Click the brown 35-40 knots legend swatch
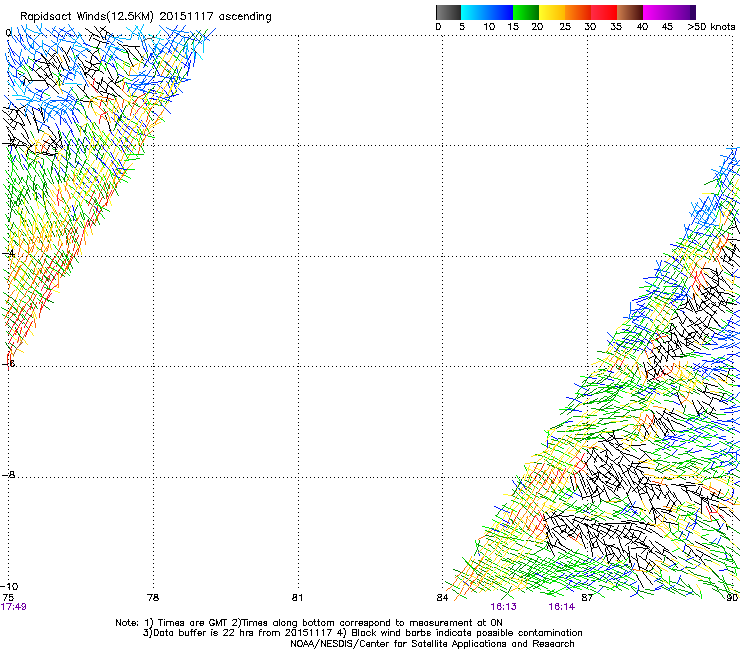 click(630, 12)
